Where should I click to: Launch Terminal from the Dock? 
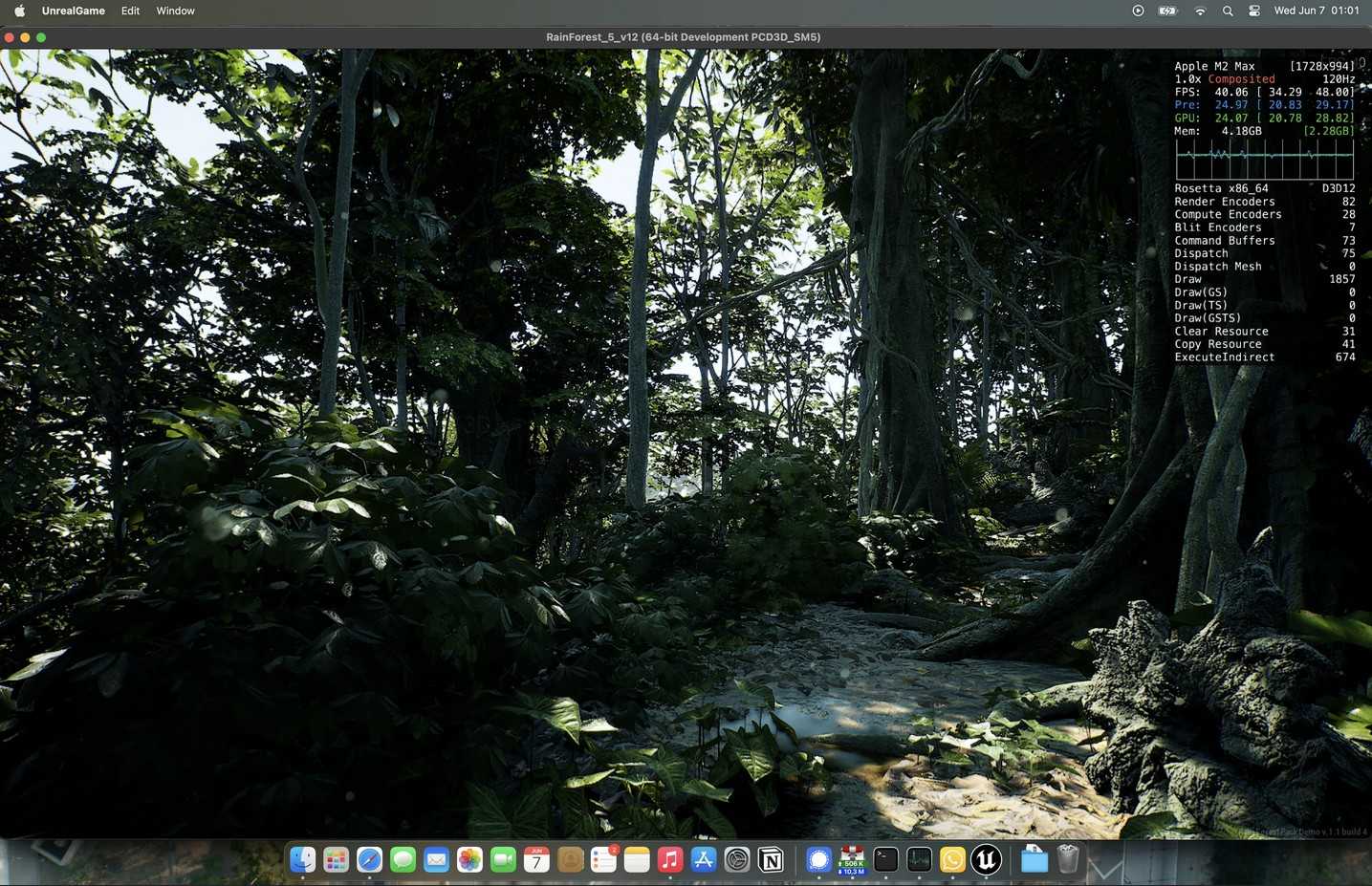click(x=885, y=860)
